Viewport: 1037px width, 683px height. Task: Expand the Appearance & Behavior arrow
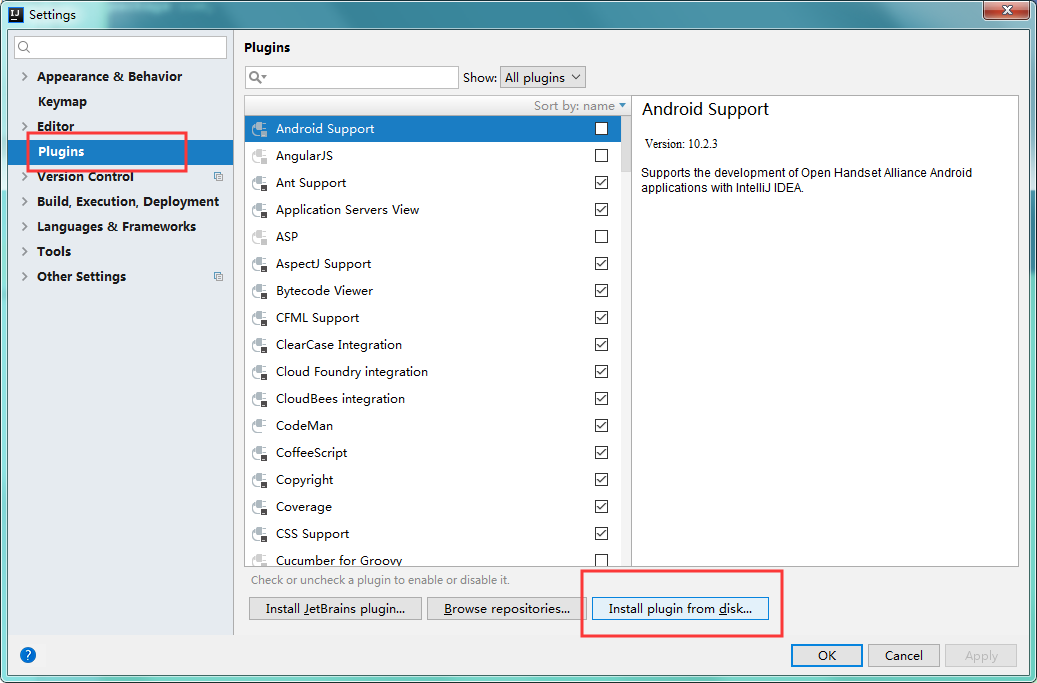(24, 77)
